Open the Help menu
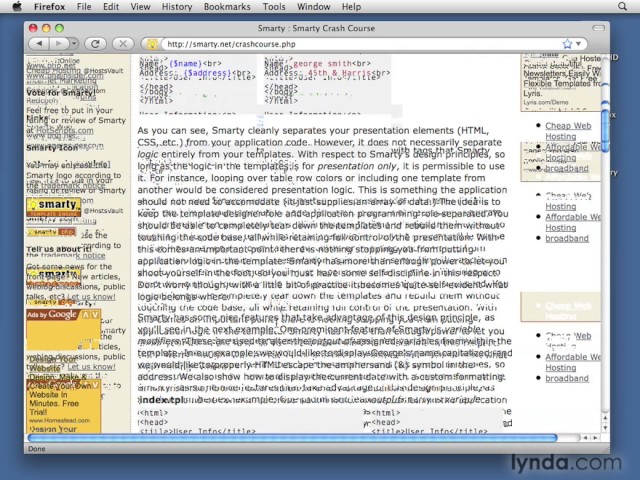This screenshot has height=480, width=640. pyautogui.click(x=351, y=7)
